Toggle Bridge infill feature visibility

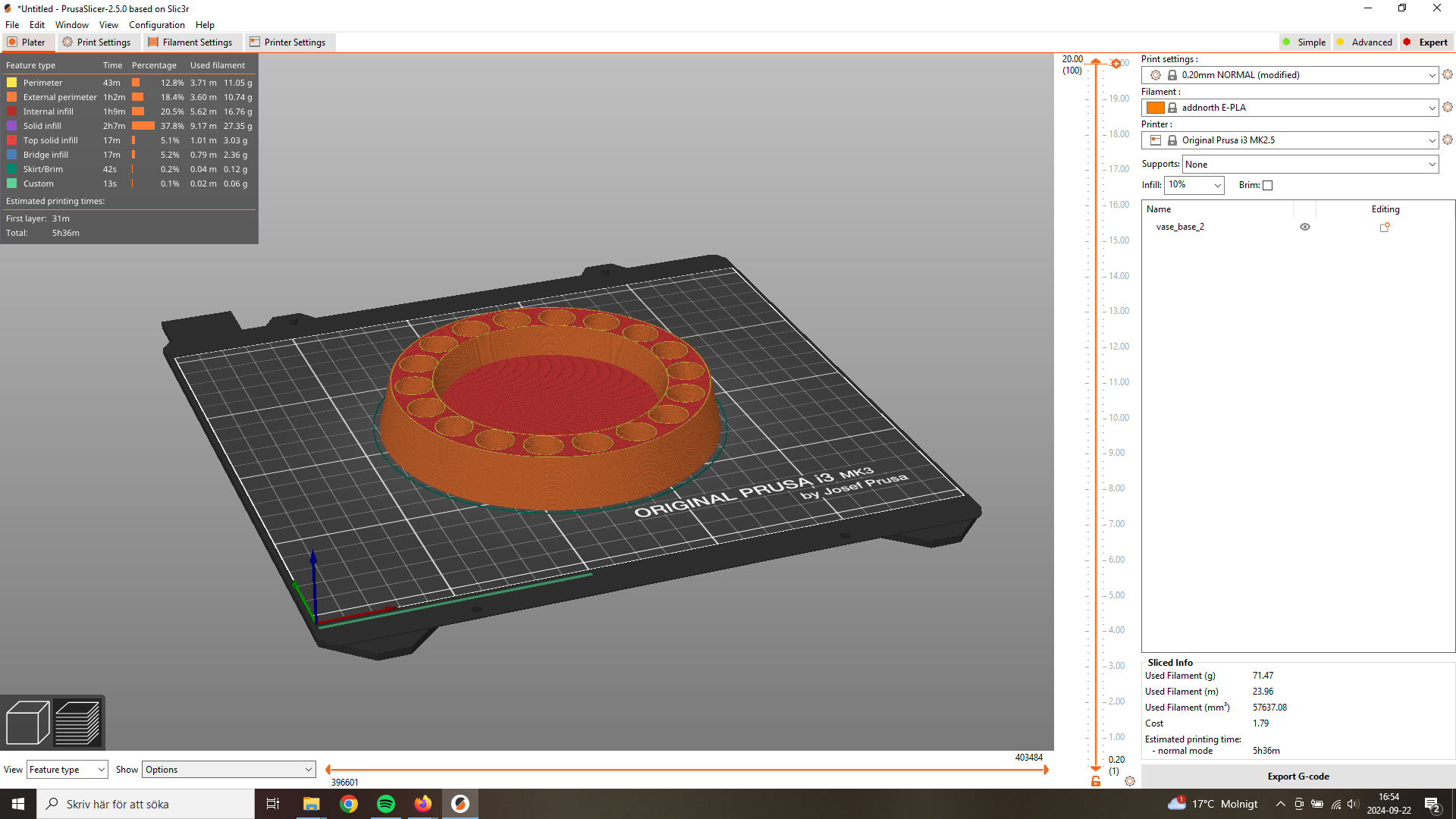[12, 155]
